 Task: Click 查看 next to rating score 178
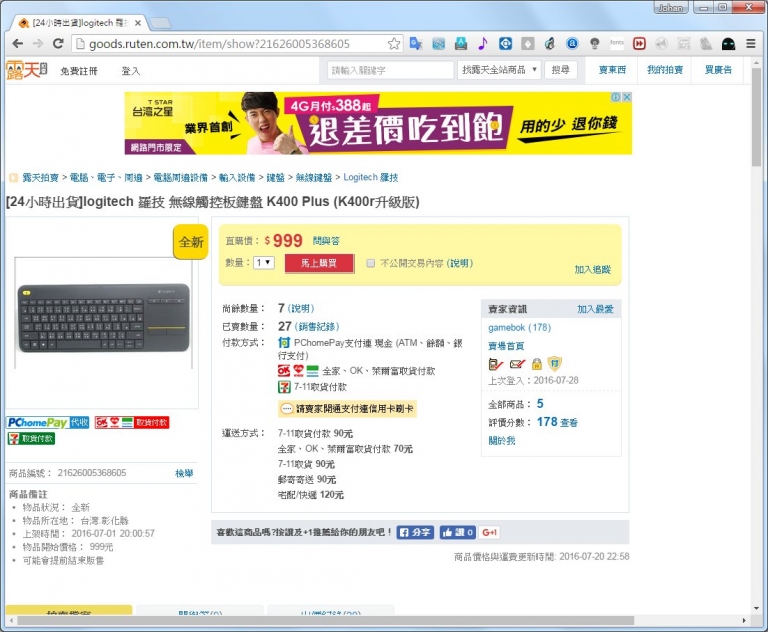click(x=569, y=422)
